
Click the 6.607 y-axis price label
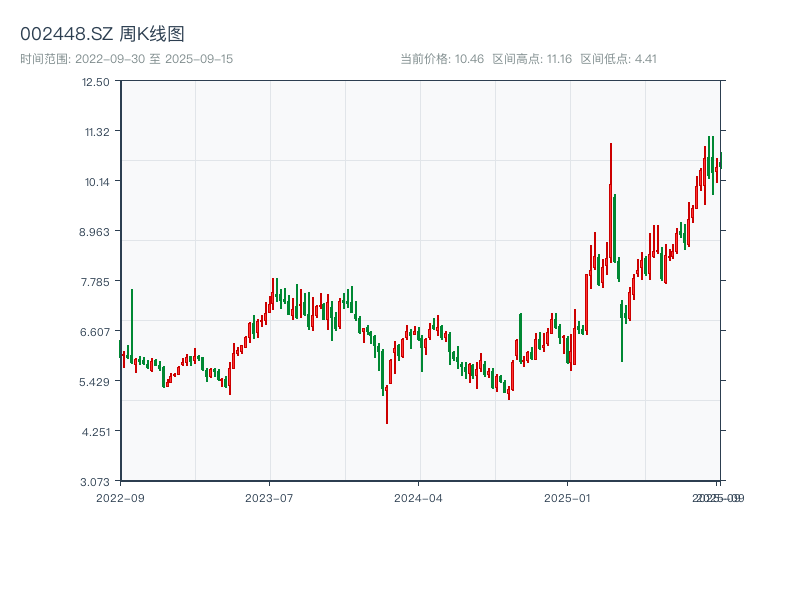[x=96, y=331]
